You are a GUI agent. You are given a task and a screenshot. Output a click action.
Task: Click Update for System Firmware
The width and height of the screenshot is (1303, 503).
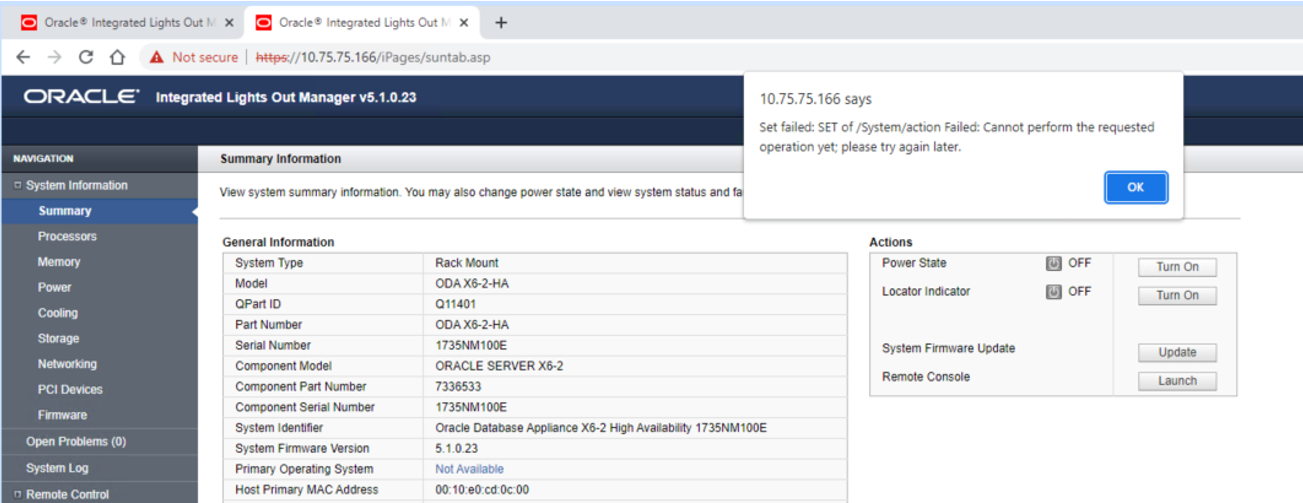(1177, 352)
